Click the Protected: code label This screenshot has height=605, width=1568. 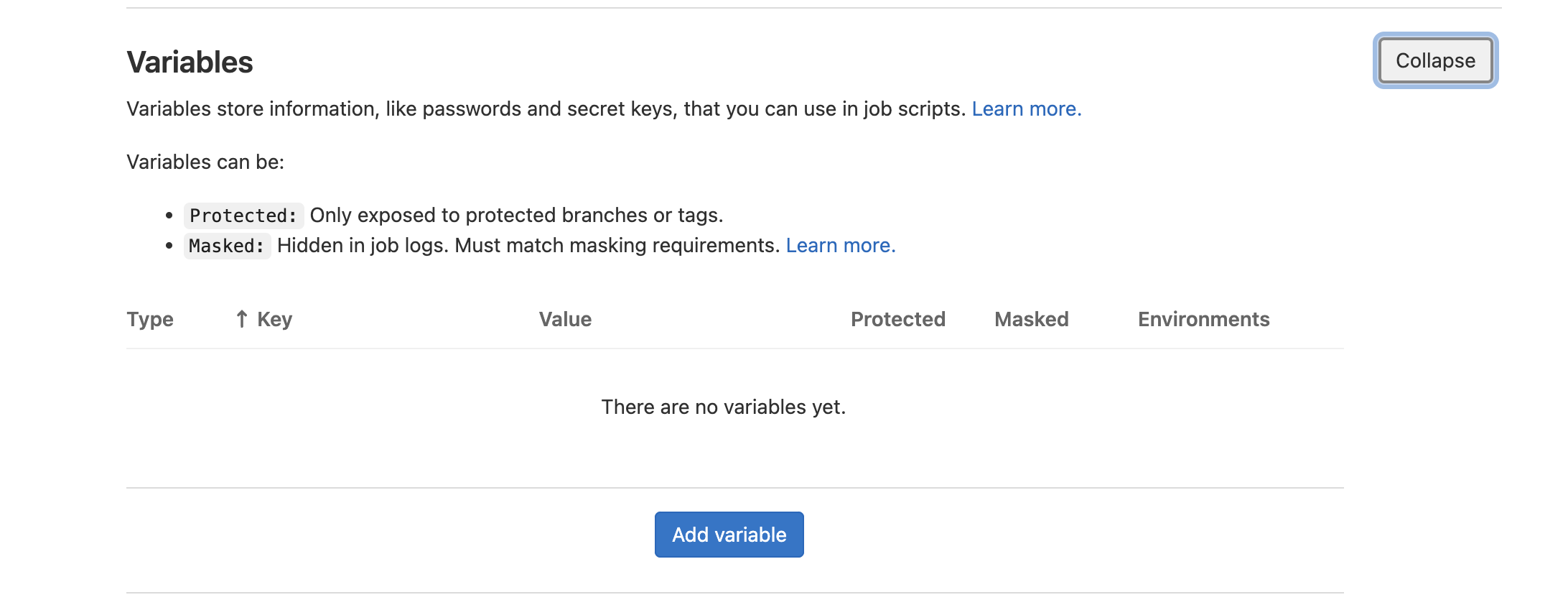click(243, 216)
